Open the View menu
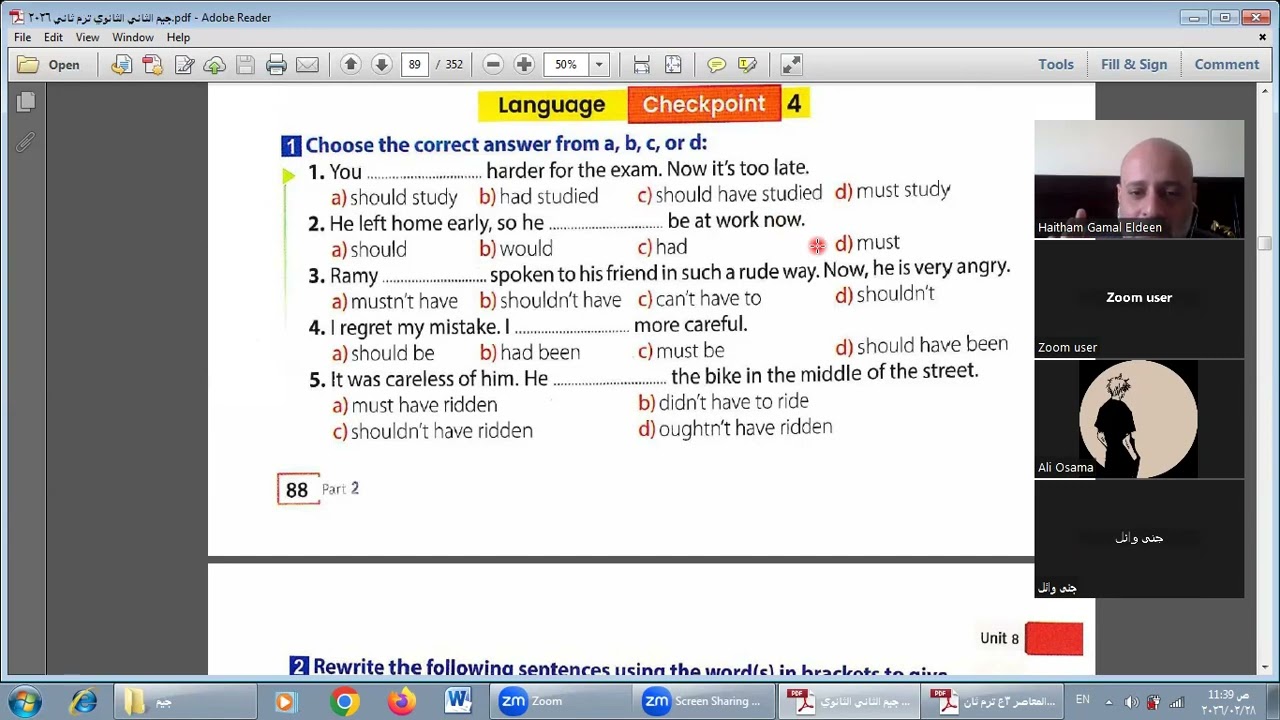 click(87, 37)
